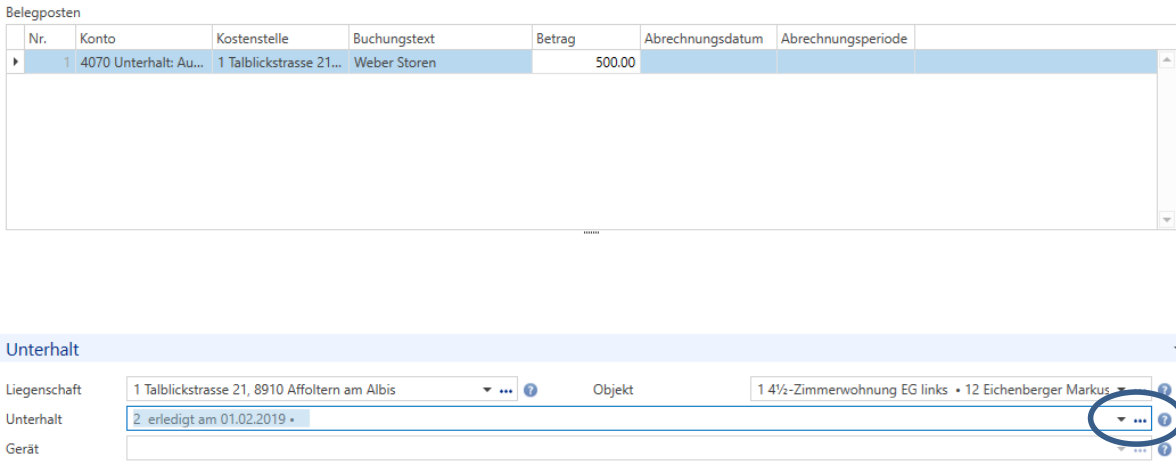This screenshot has height=465, width=1176.
Task: Open Unterhalt lookup via ellipsis button
Action: point(1140,421)
